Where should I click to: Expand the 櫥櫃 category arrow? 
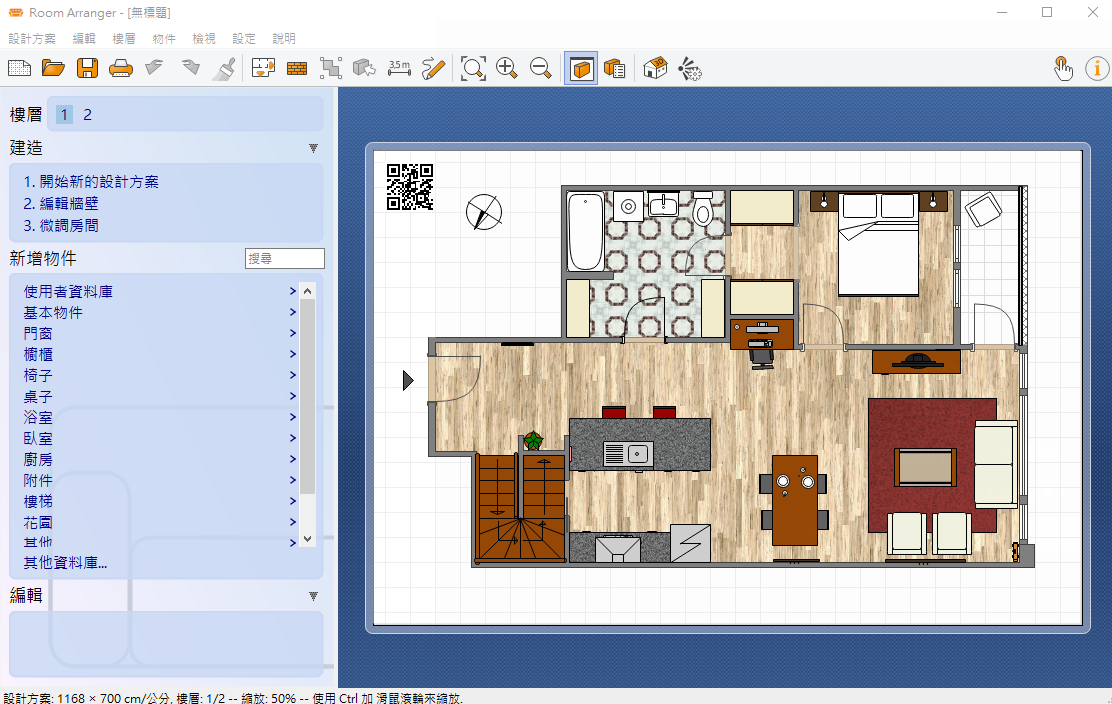pos(293,354)
